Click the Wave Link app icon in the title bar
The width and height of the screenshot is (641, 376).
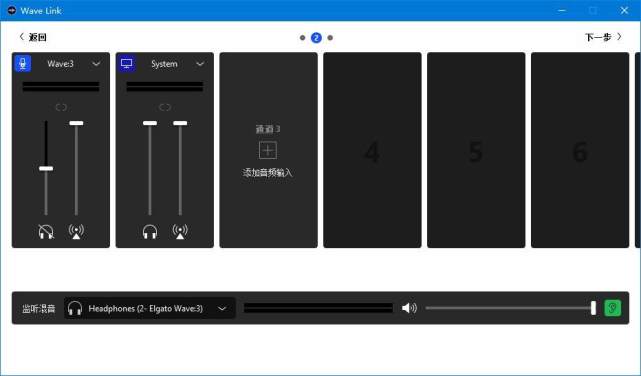point(12,10)
